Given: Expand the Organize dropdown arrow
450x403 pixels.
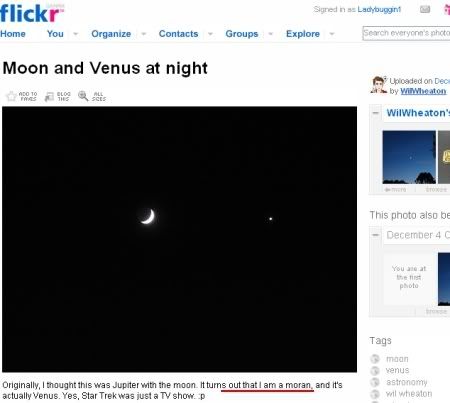Looking at the screenshot, I should coord(144,34).
